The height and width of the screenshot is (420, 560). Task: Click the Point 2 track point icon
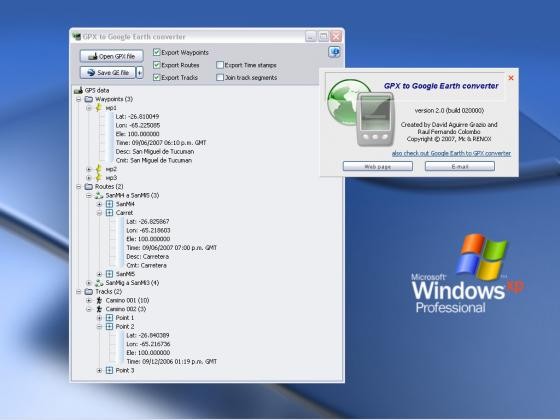110,326
